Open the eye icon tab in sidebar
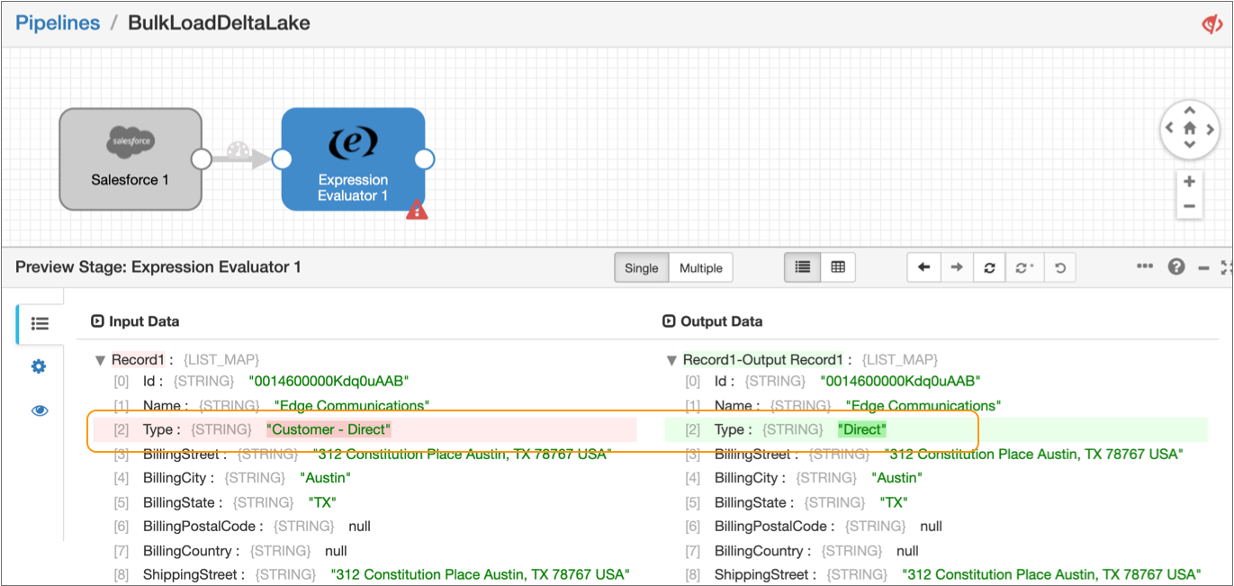The image size is (1234, 586). (39, 411)
